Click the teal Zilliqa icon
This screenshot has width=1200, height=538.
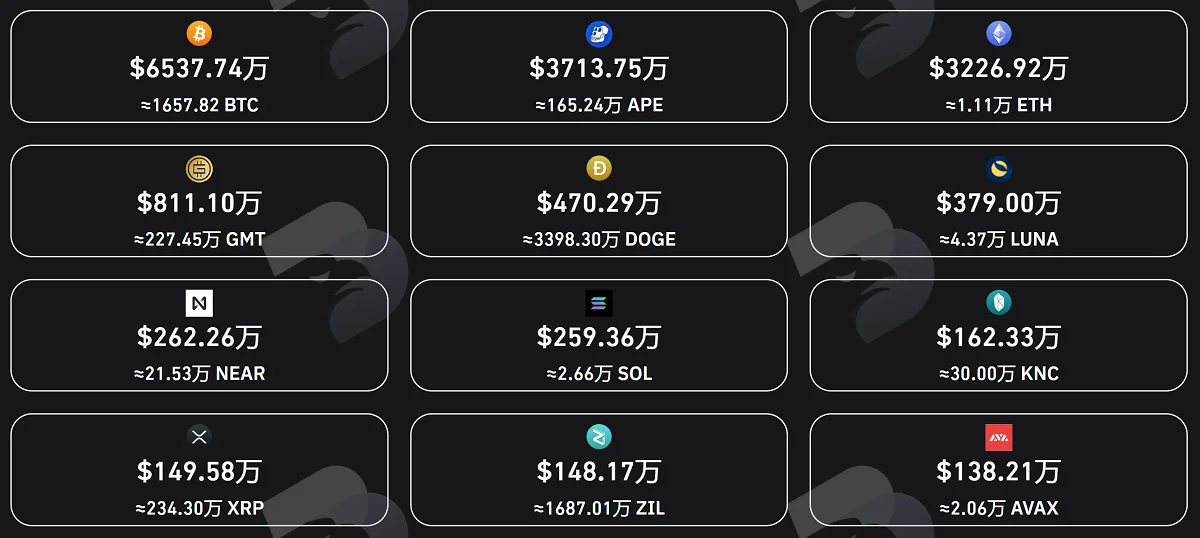point(599,437)
